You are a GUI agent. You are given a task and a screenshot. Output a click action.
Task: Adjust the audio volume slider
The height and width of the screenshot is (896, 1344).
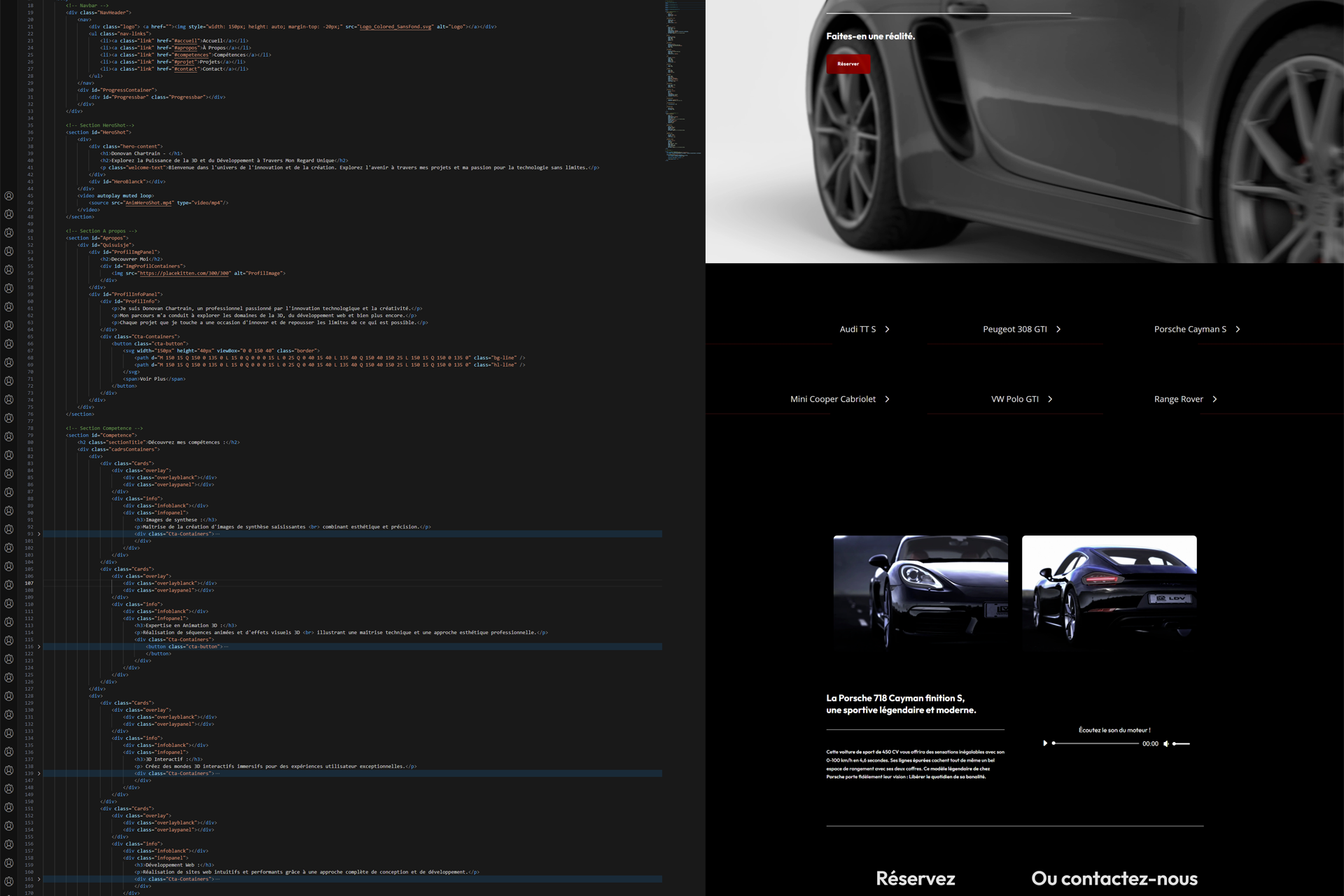click(1182, 743)
